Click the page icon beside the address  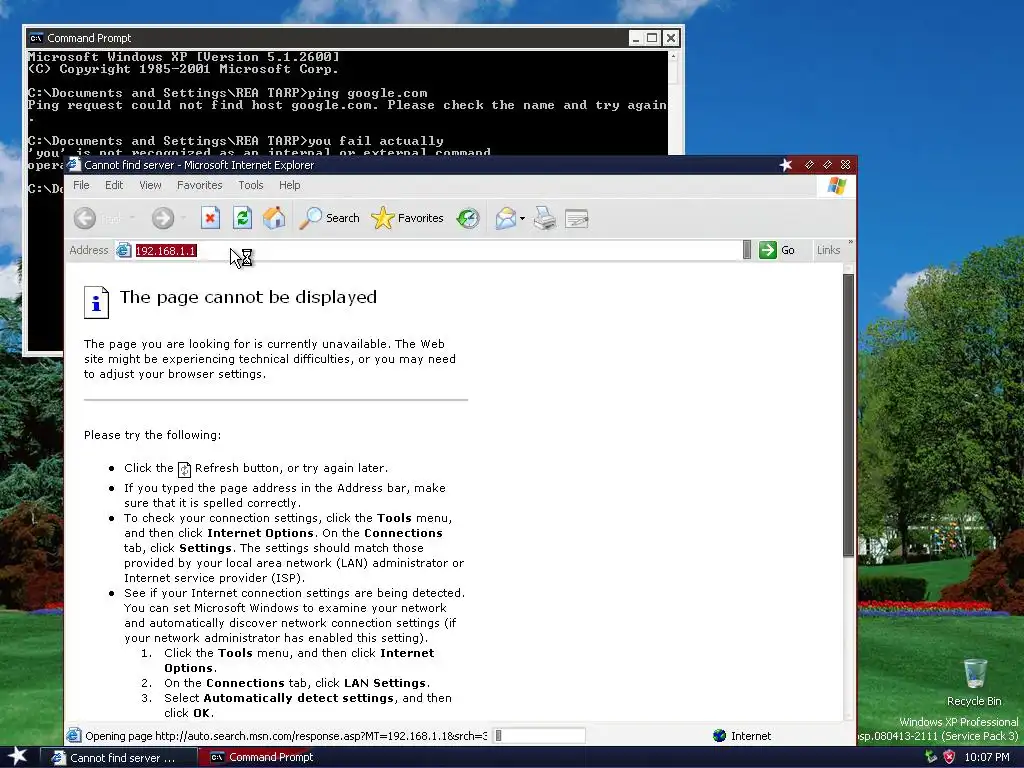pyautogui.click(x=123, y=250)
